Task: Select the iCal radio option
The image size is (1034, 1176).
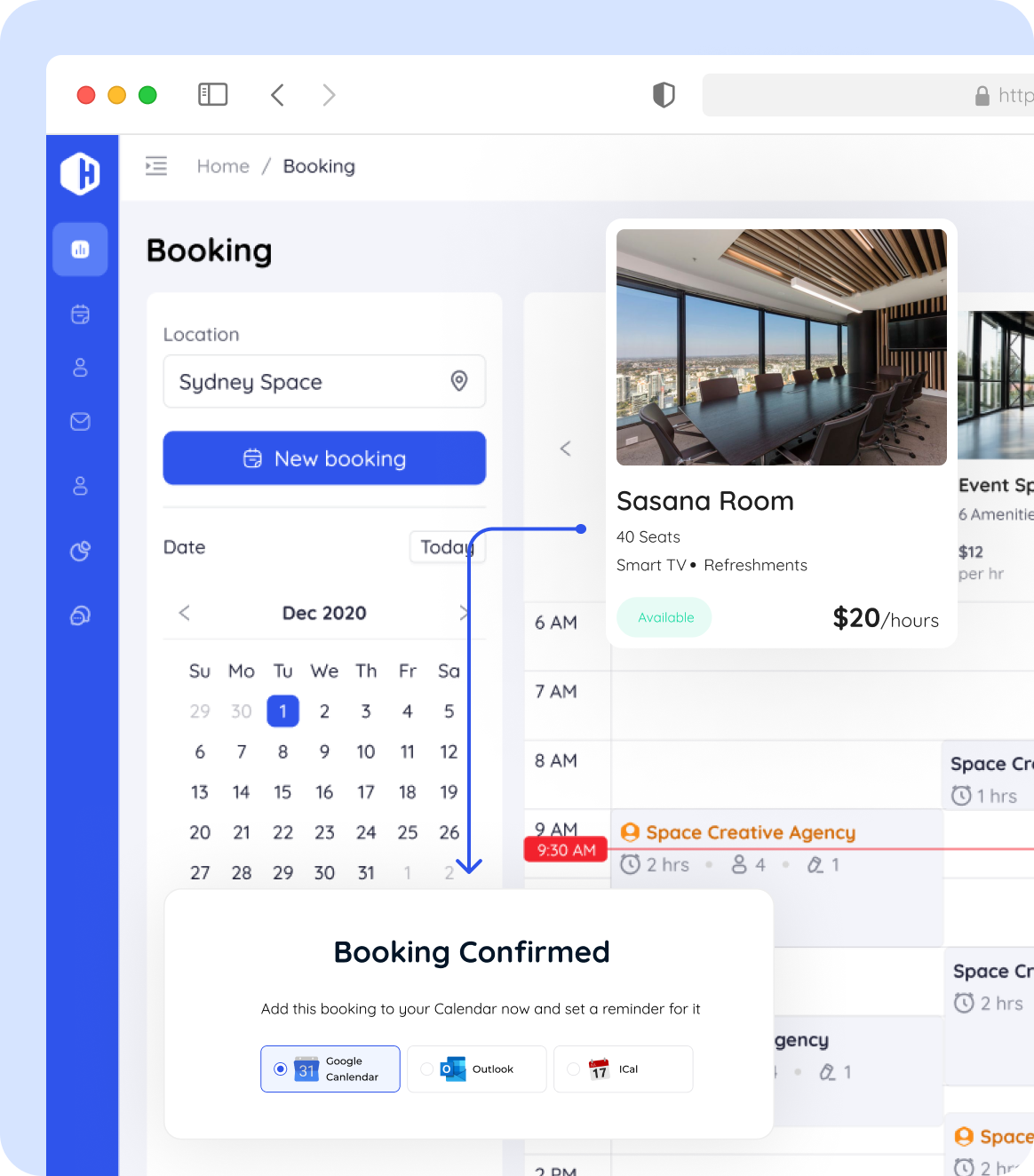Action: pos(574,1069)
